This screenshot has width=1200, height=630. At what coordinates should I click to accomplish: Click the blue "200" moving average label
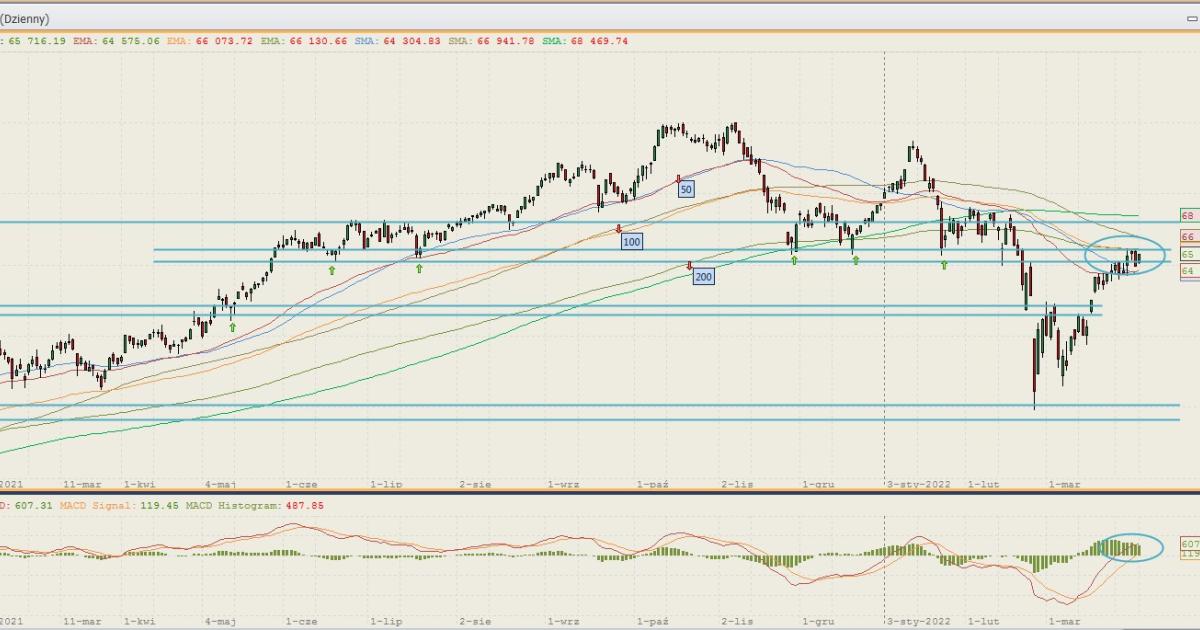pos(703,277)
